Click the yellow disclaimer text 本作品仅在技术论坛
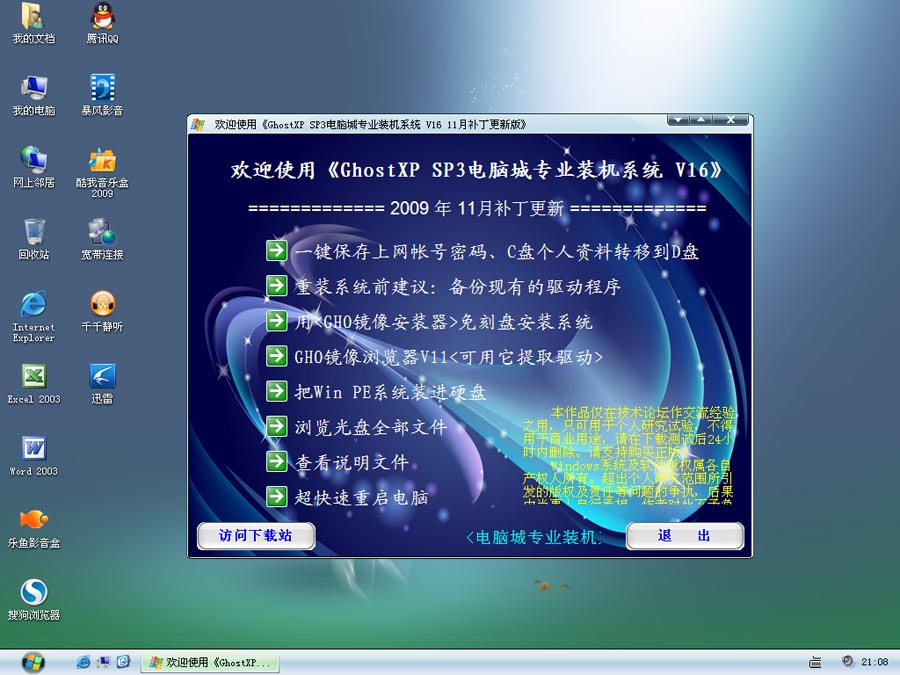Screen dimensions: 900x675 click(628, 456)
